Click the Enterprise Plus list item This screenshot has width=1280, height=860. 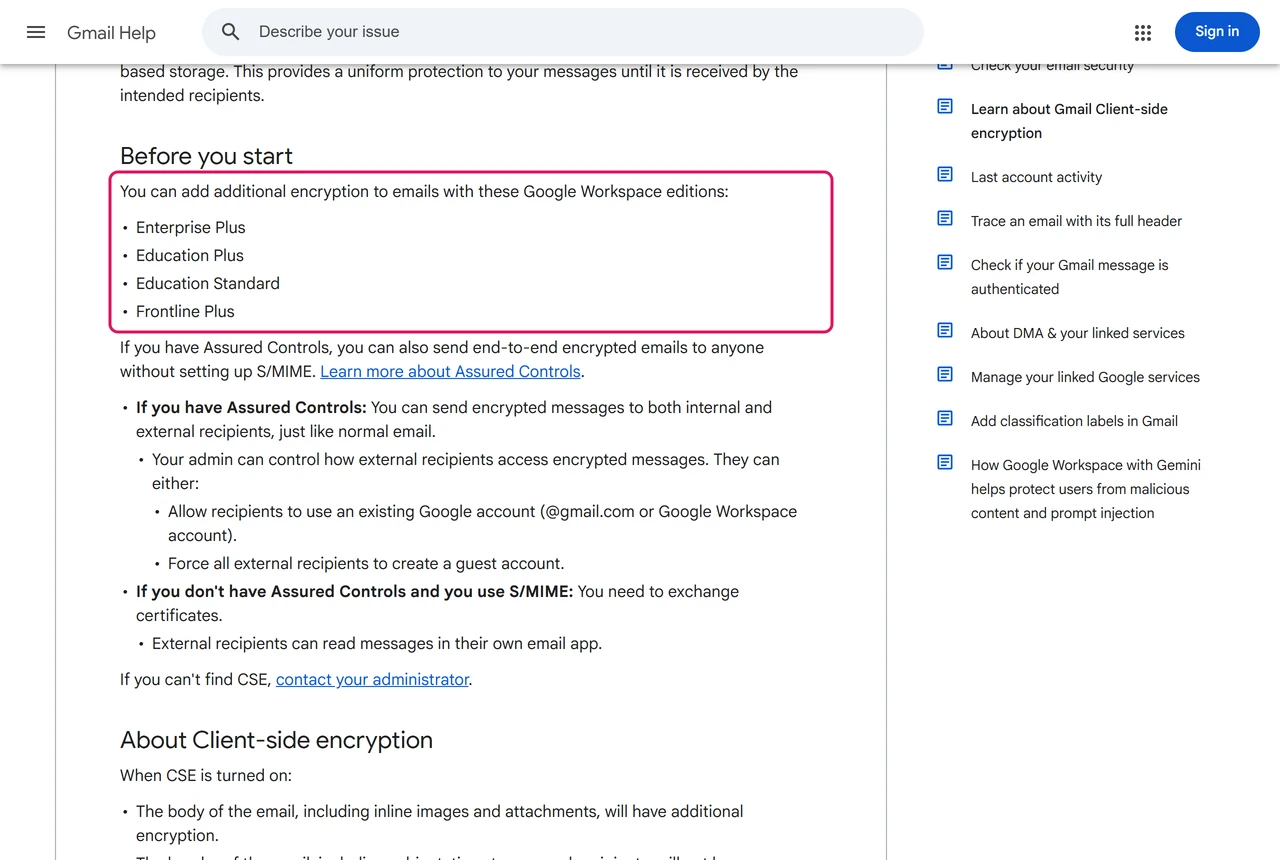(x=190, y=228)
